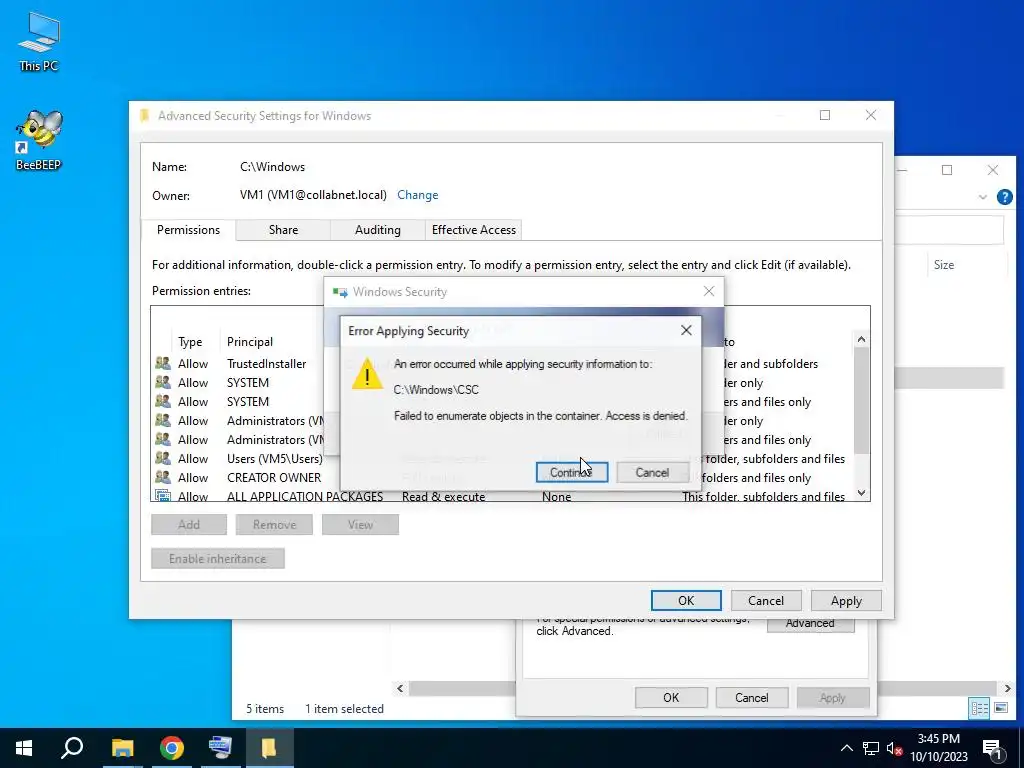The width and height of the screenshot is (1024, 768).
Task: Click Advanced in the Properties dialog
Action: pyautogui.click(x=810, y=624)
